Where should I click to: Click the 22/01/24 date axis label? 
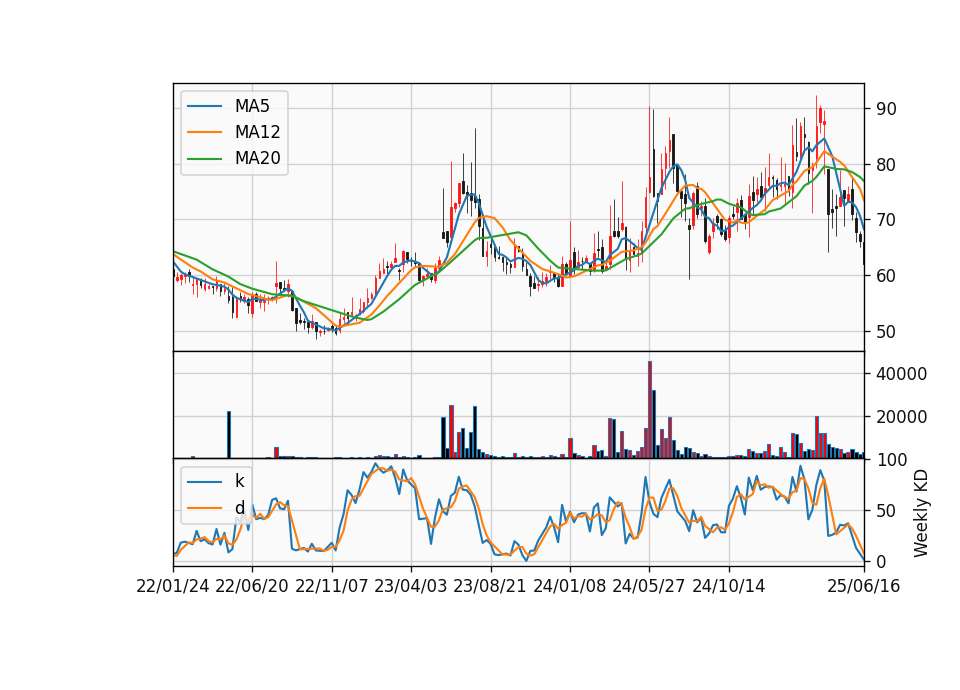tap(173, 587)
